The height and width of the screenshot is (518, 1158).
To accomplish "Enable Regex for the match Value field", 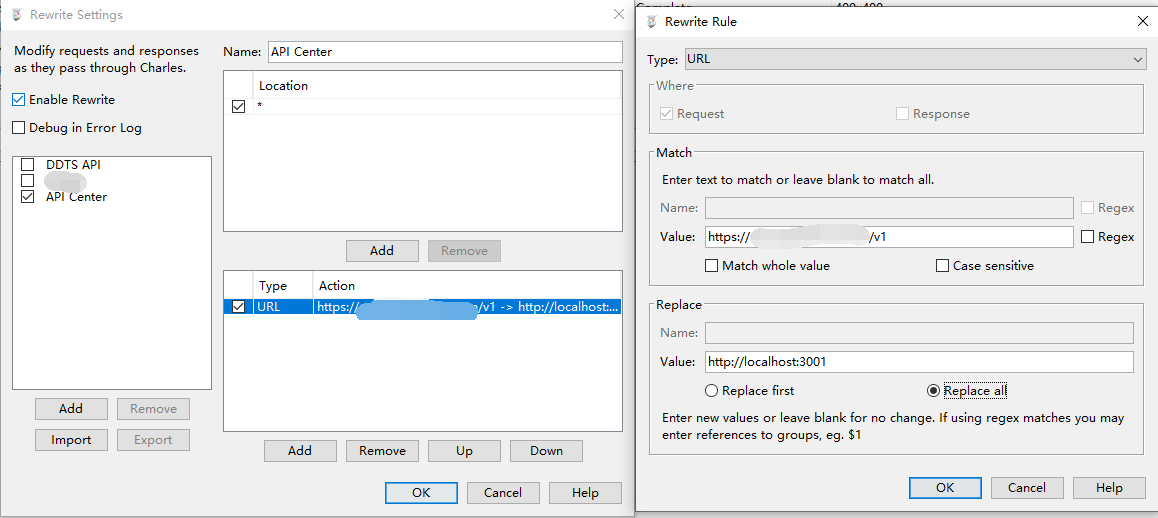I will (x=1087, y=237).
